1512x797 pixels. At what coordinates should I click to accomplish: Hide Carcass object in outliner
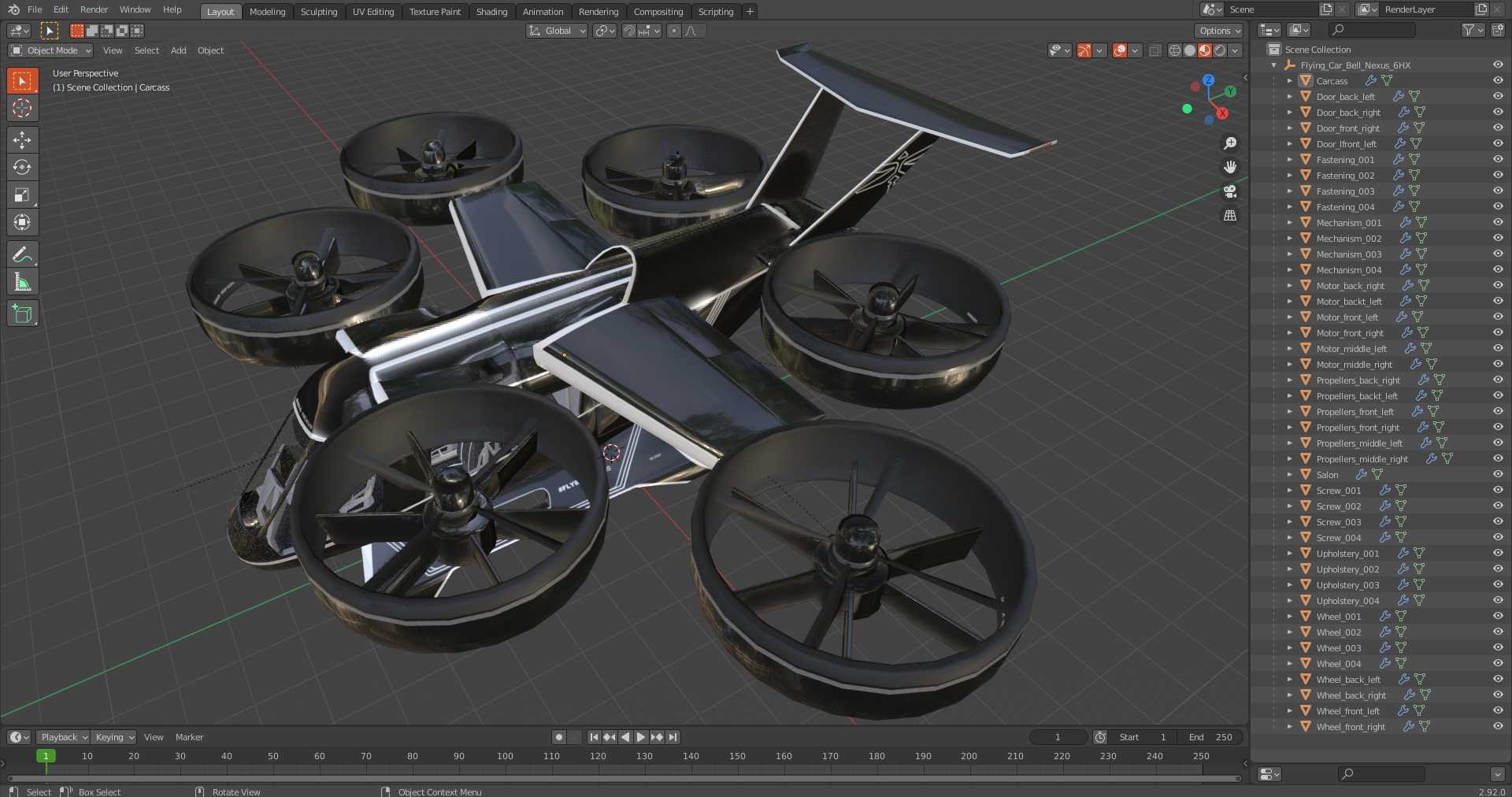(1498, 80)
